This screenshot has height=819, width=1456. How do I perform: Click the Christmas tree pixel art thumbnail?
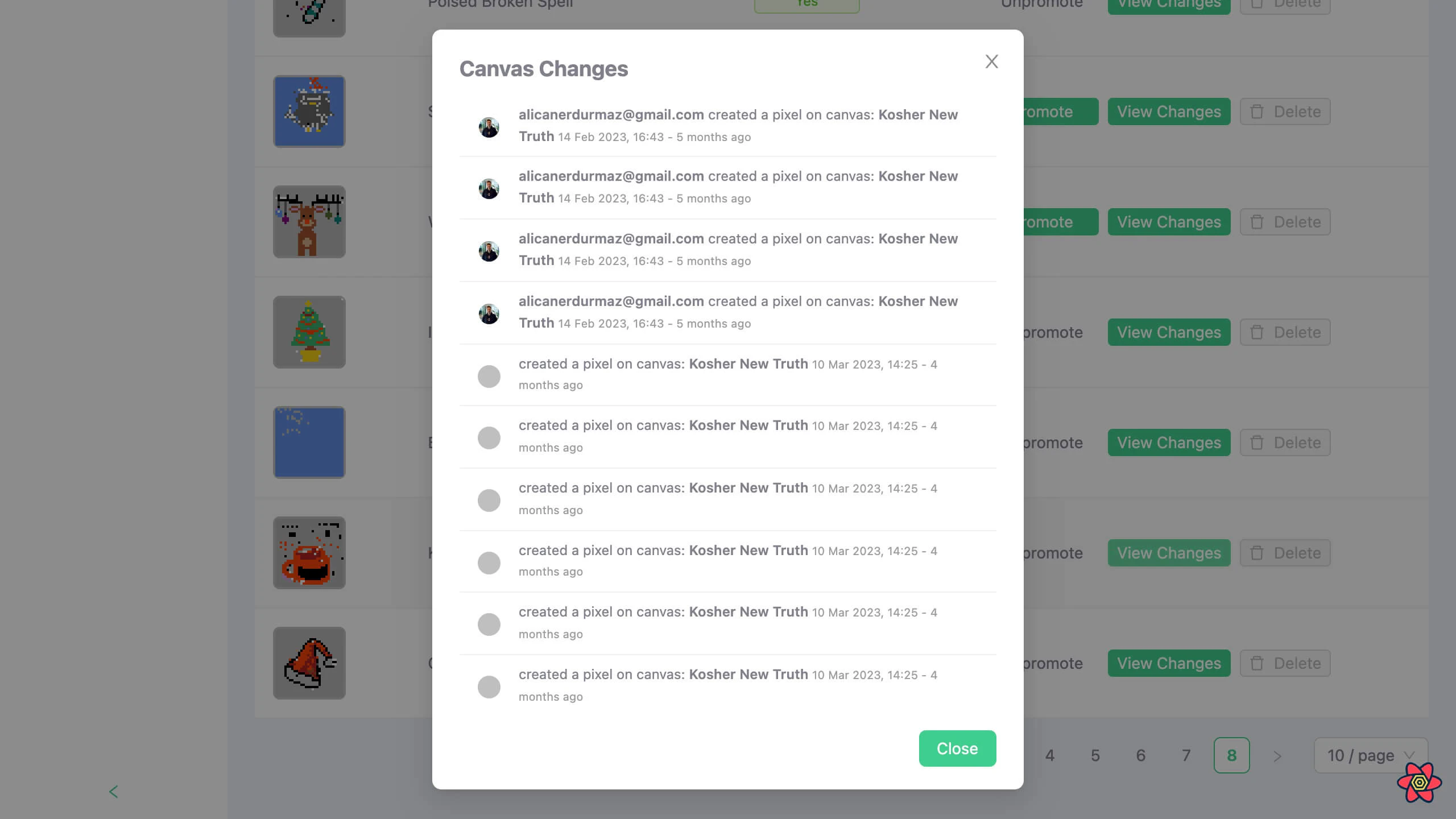309,332
